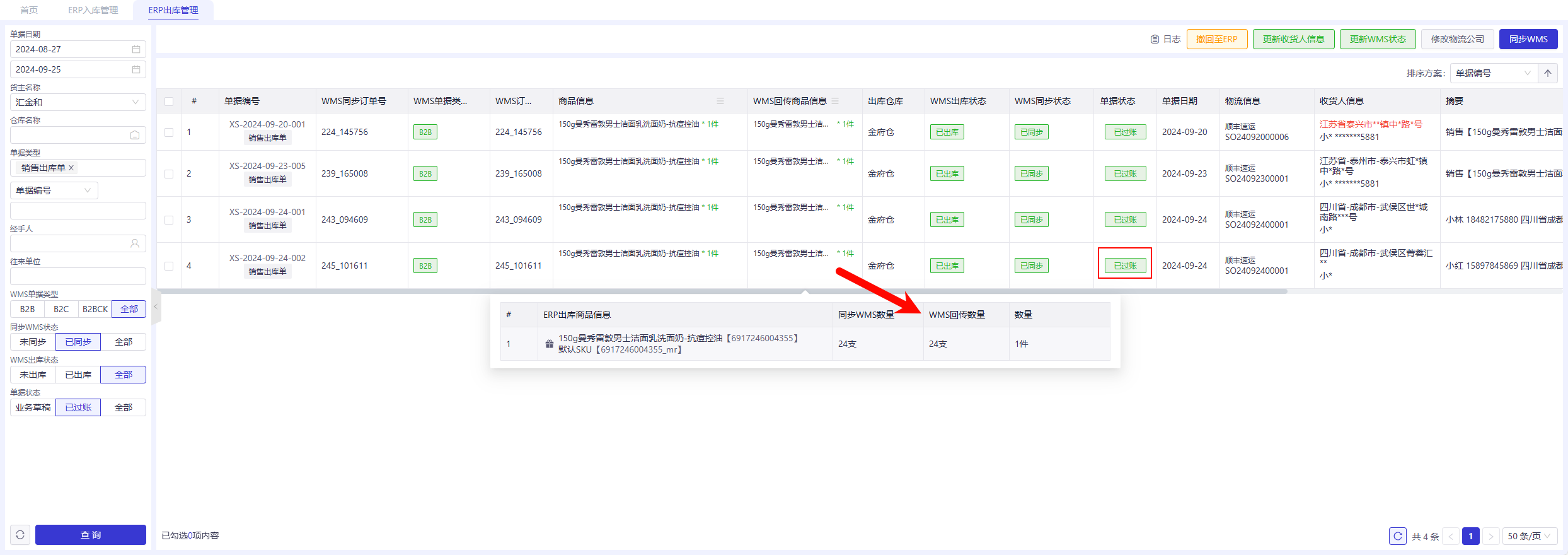Select 已同步 sync status filter

tap(78, 342)
